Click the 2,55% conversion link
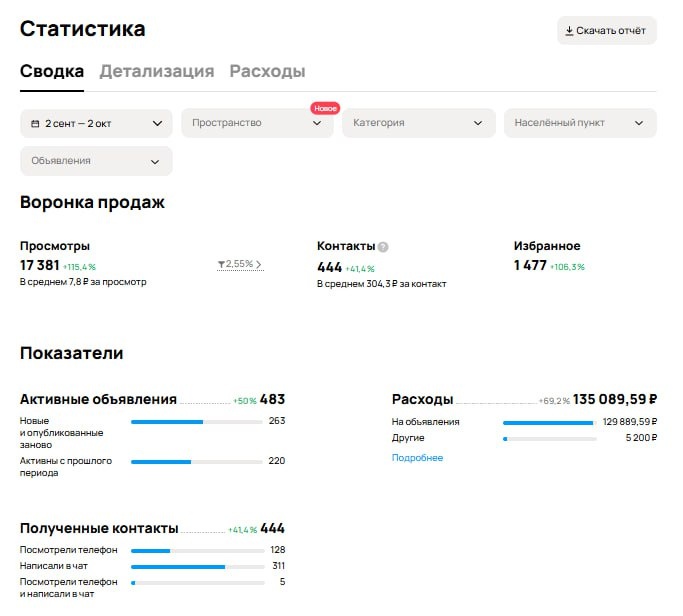The image size is (683, 616). [x=239, y=264]
